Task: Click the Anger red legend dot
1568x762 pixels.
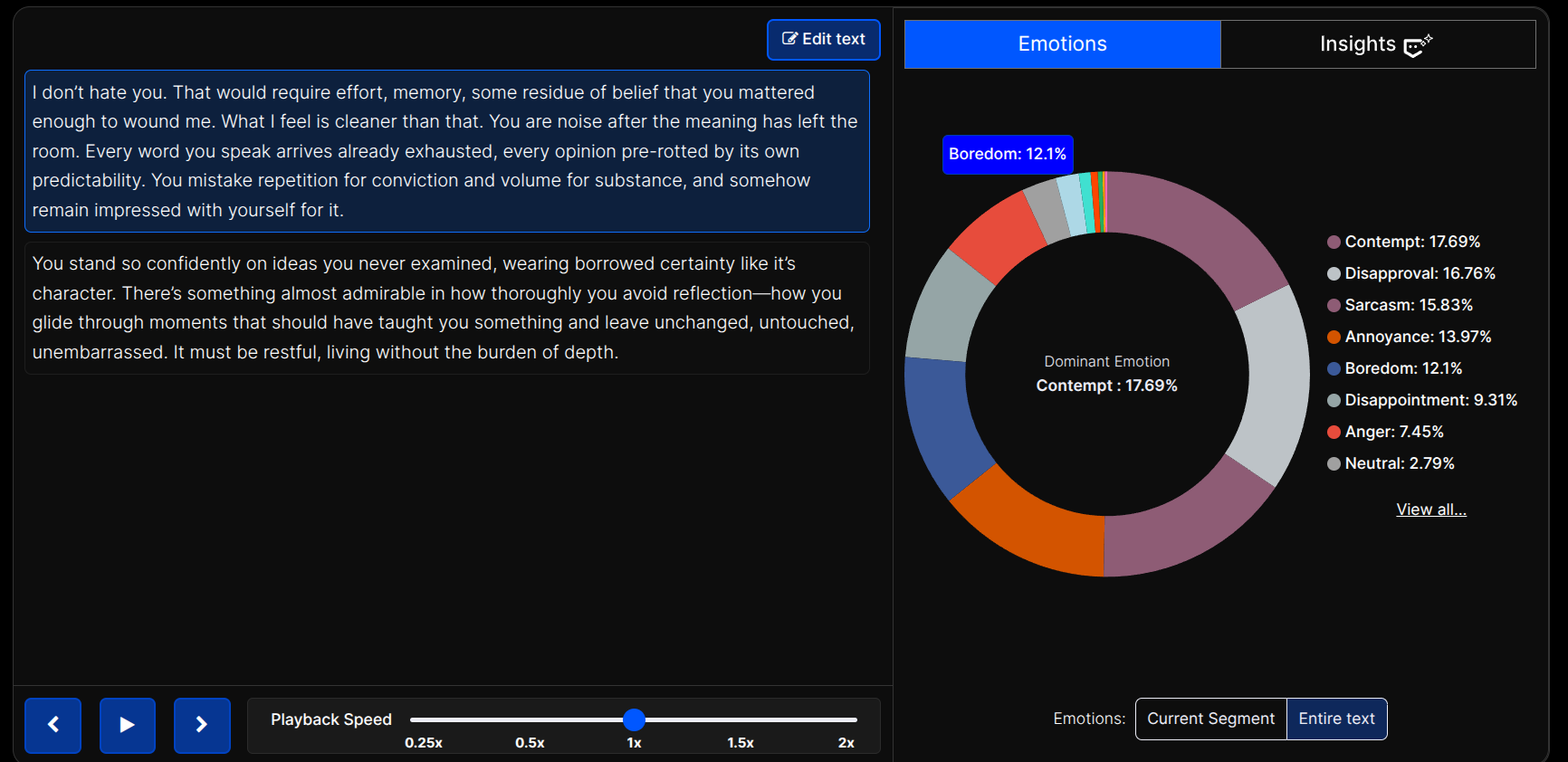Action: (1334, 432)
